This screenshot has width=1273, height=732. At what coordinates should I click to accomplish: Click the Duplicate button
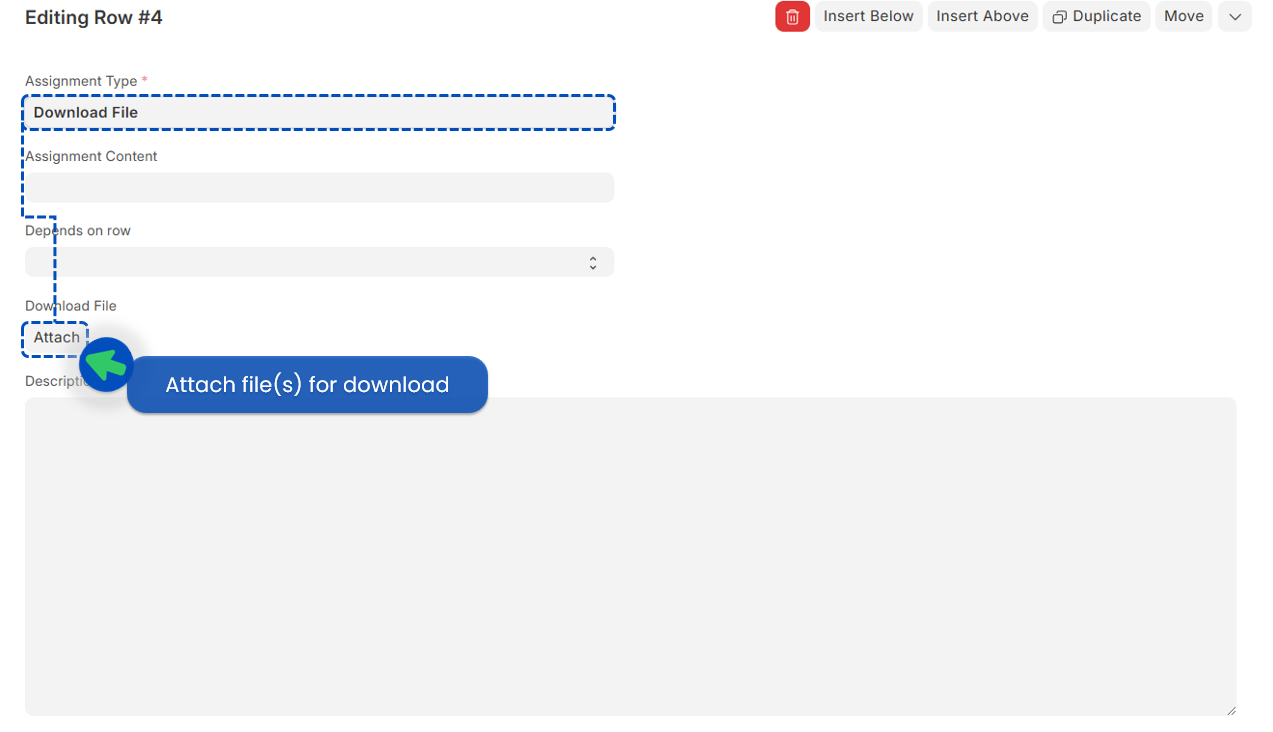(x=1096, y=16)
